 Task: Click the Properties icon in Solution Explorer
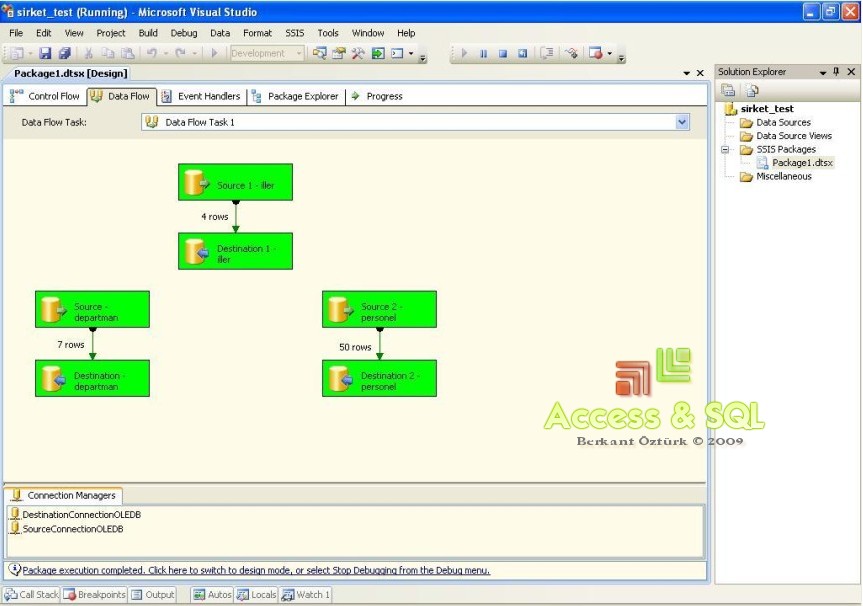tap(729, 90)
